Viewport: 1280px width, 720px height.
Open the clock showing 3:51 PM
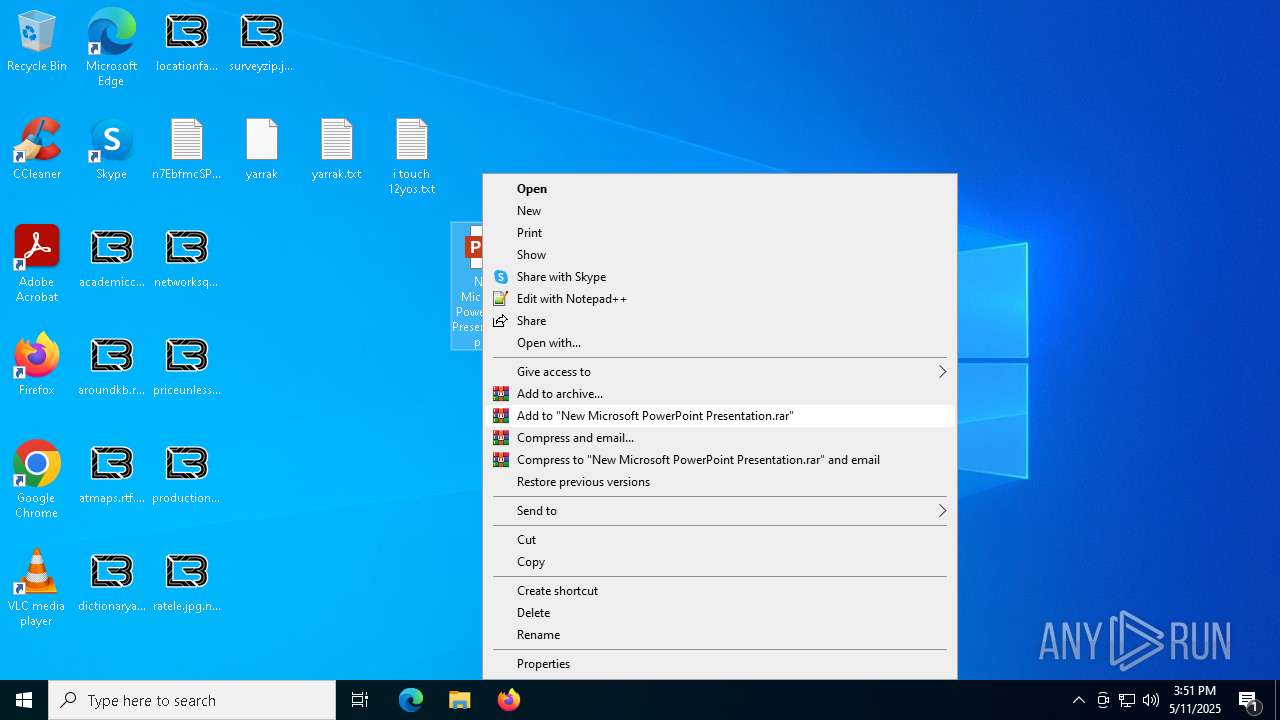coord(1195,700)
